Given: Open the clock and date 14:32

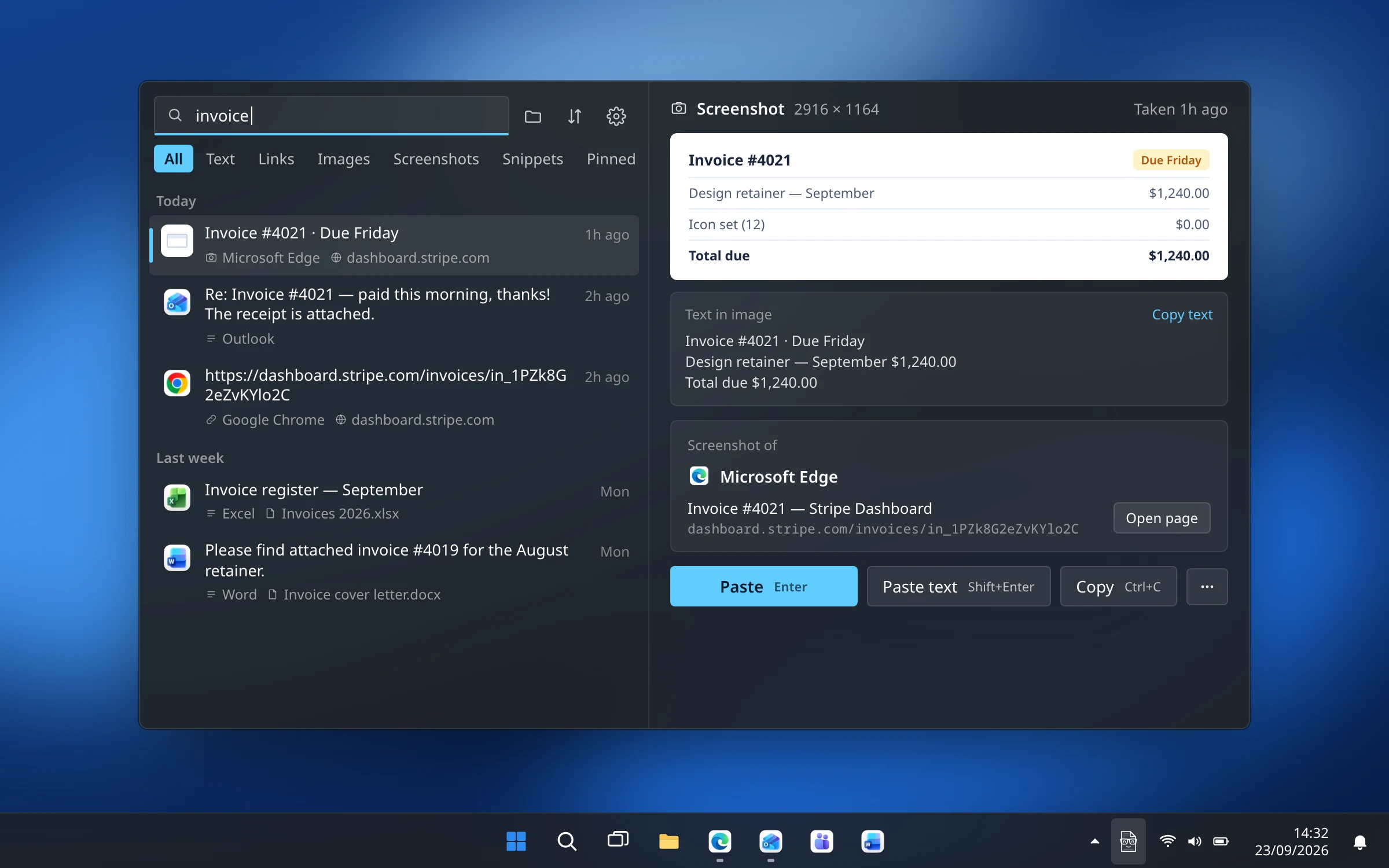Looking at the screenshot, I should (x=1291, y=841).
